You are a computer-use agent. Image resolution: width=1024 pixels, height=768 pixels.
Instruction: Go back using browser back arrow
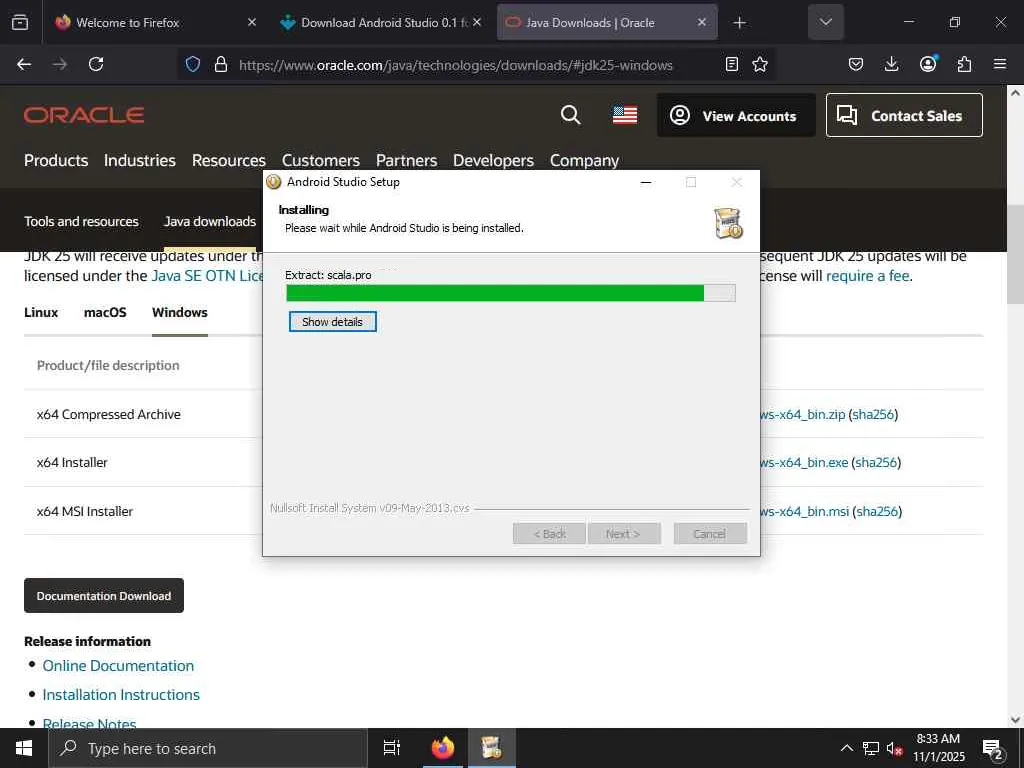click(x=24, y=64)
